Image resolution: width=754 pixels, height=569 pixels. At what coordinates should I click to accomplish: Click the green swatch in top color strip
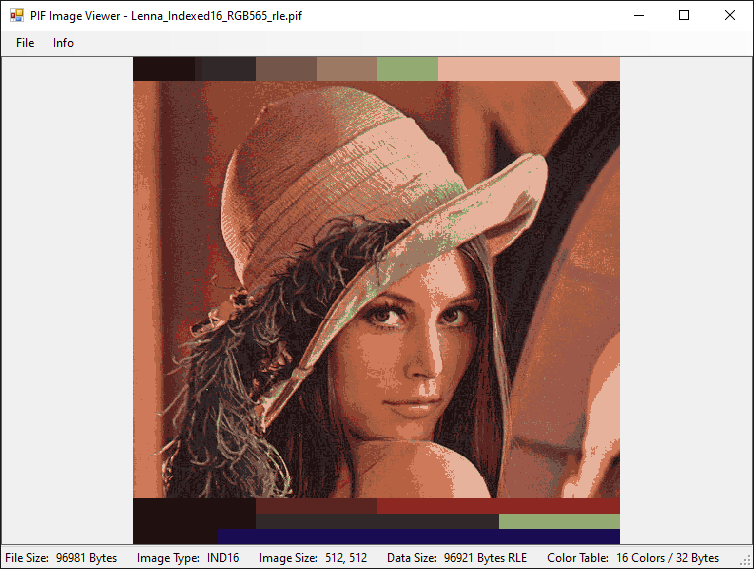[x=407, y=69]
